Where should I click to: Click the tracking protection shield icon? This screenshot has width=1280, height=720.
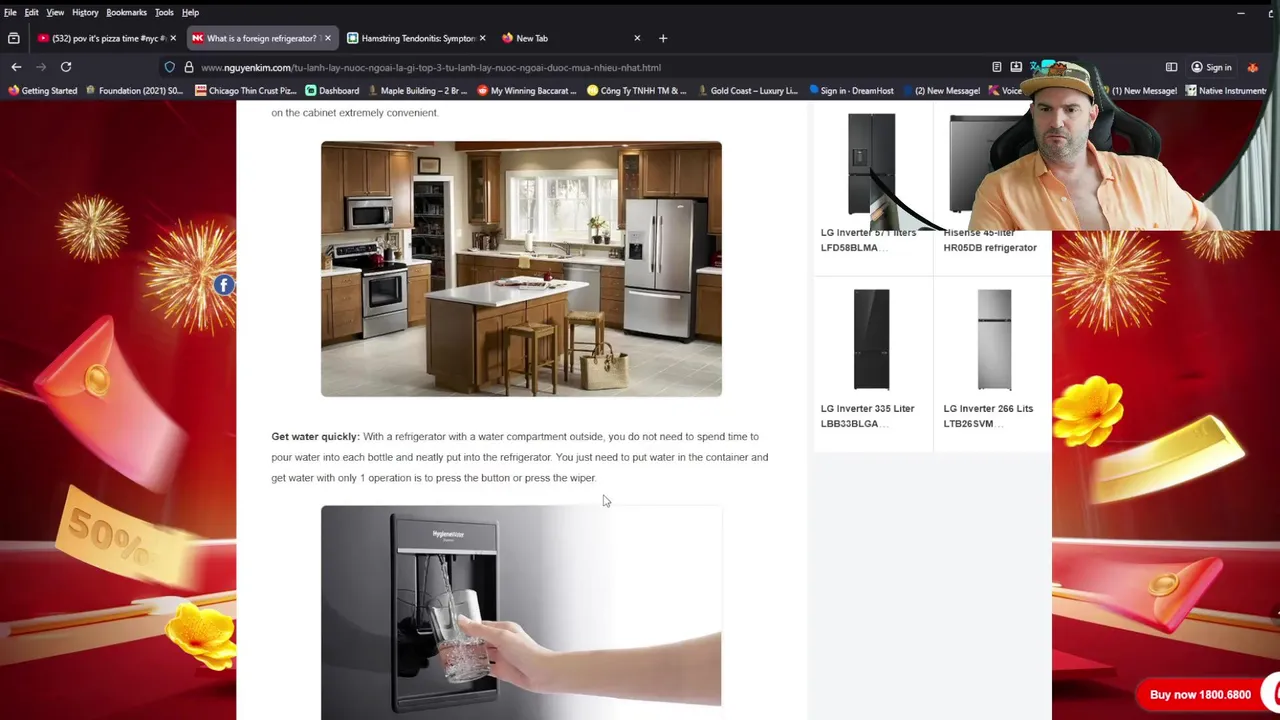point(170,67)
